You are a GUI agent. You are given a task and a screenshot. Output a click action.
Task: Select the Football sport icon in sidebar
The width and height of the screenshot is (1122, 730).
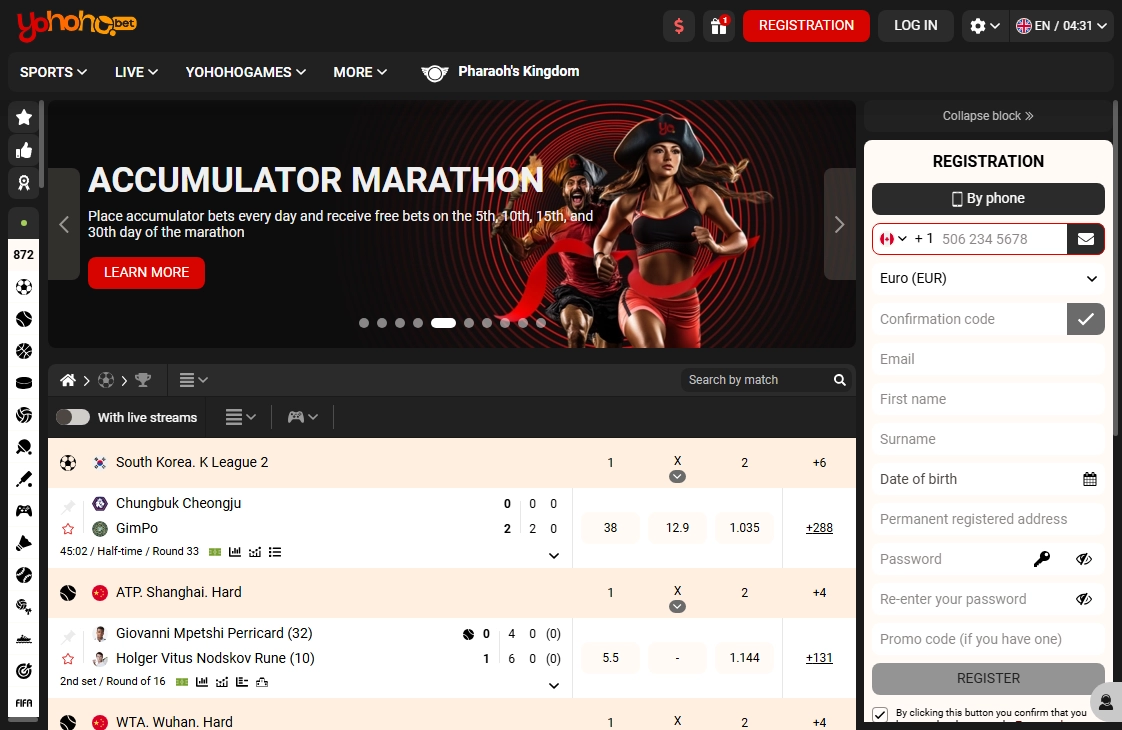[x=24, y=287]
